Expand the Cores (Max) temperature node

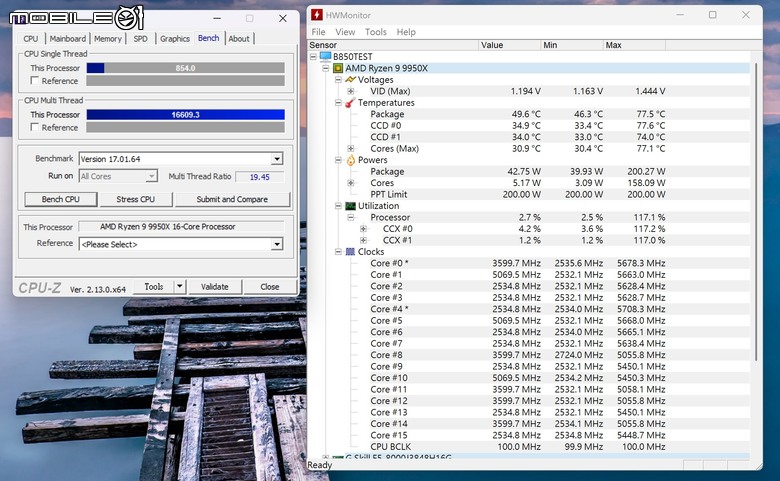point(351,148)
